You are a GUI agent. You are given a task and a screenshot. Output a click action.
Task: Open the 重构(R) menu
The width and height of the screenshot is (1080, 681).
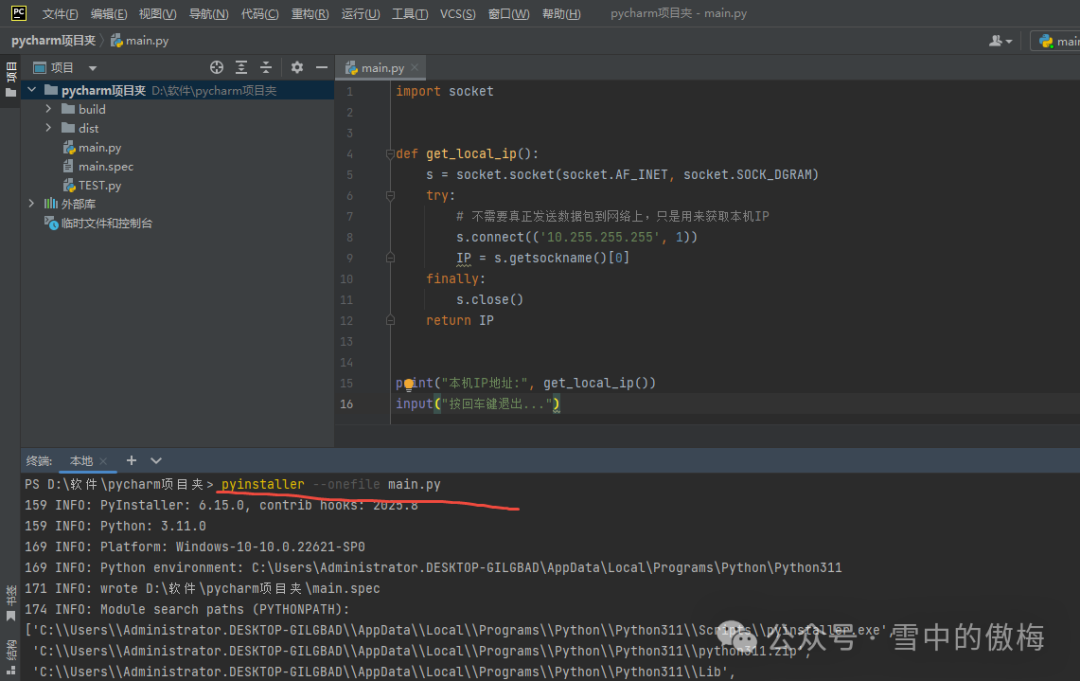tap(310, 14)
